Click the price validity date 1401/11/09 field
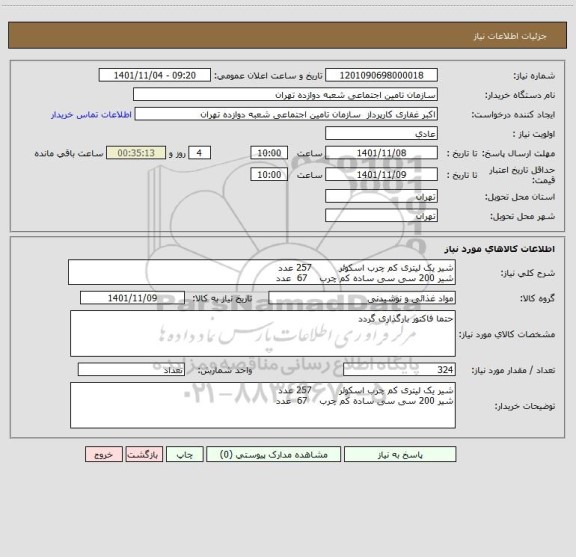Screen dimensions: 576x557 point(381,175)
